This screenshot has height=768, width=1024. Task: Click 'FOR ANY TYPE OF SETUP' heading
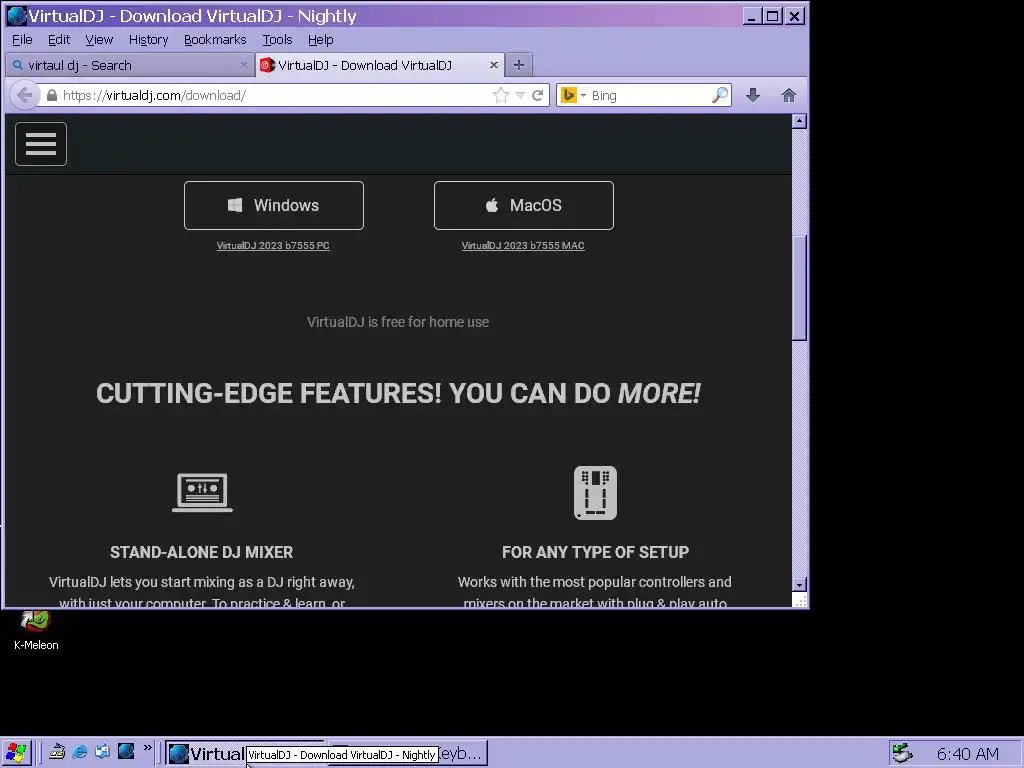tap(595, 552)
